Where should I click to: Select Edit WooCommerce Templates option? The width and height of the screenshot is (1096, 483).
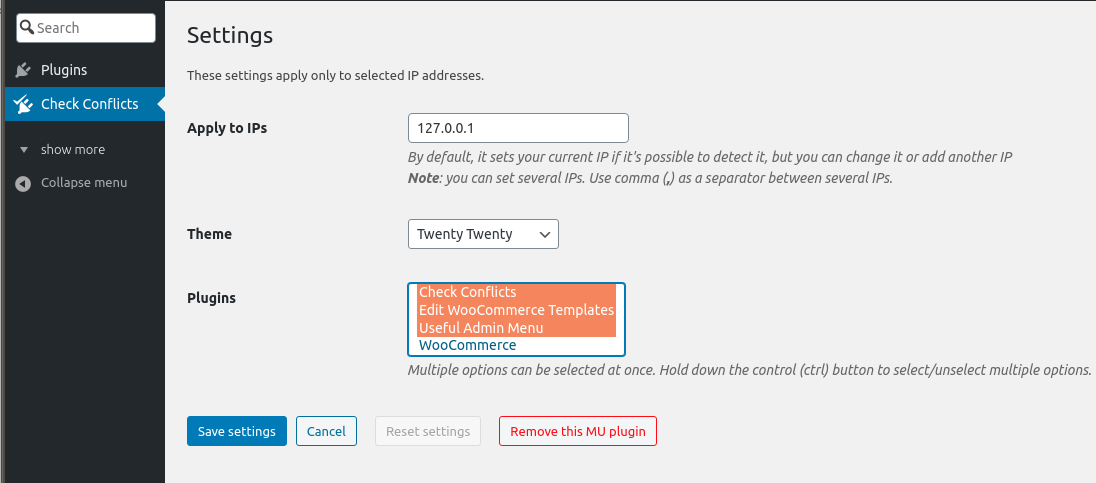517,310
